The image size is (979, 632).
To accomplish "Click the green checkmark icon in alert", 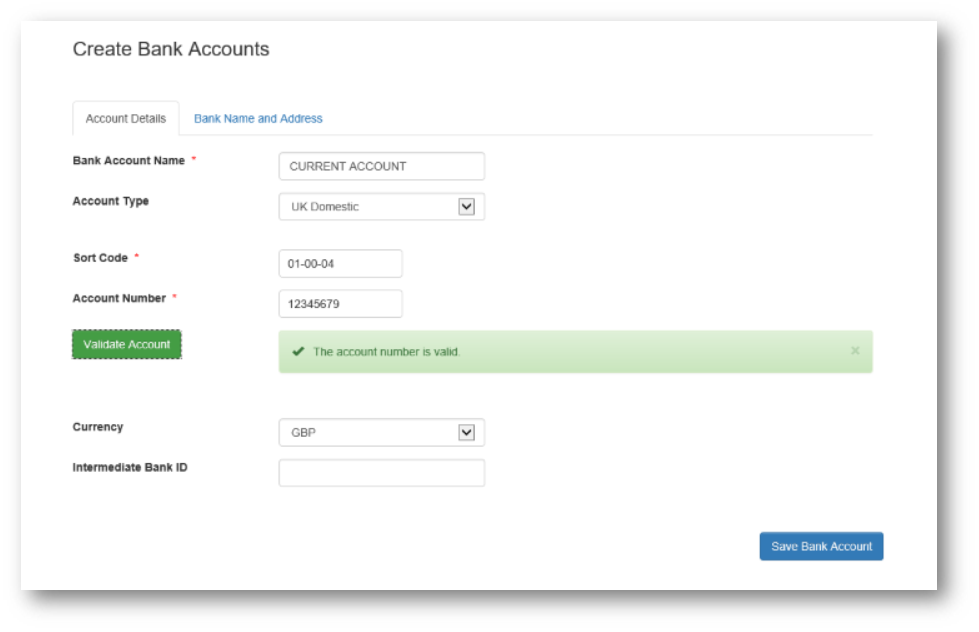I will (298, 352).
